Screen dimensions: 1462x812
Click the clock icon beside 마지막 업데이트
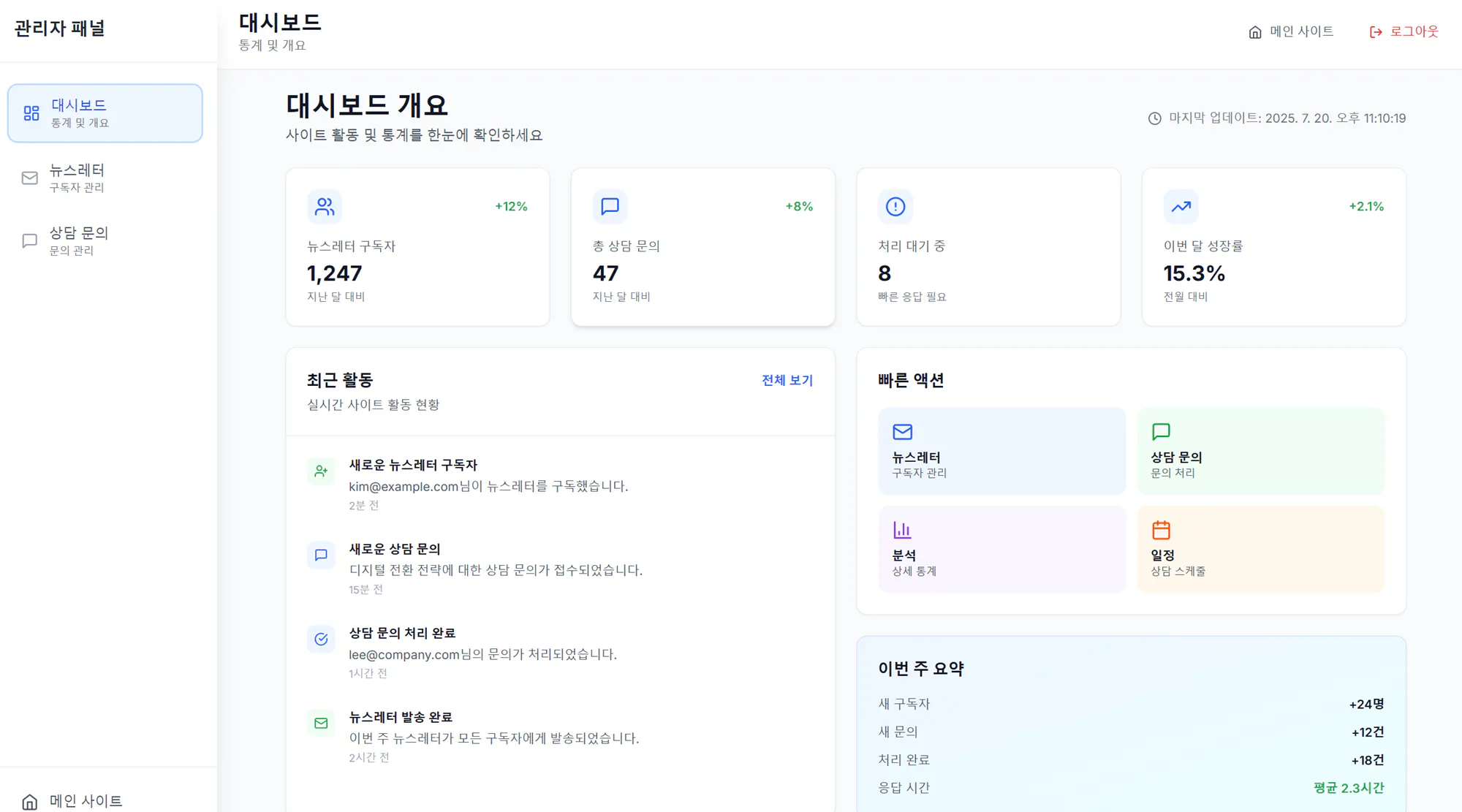[1155, 118]
